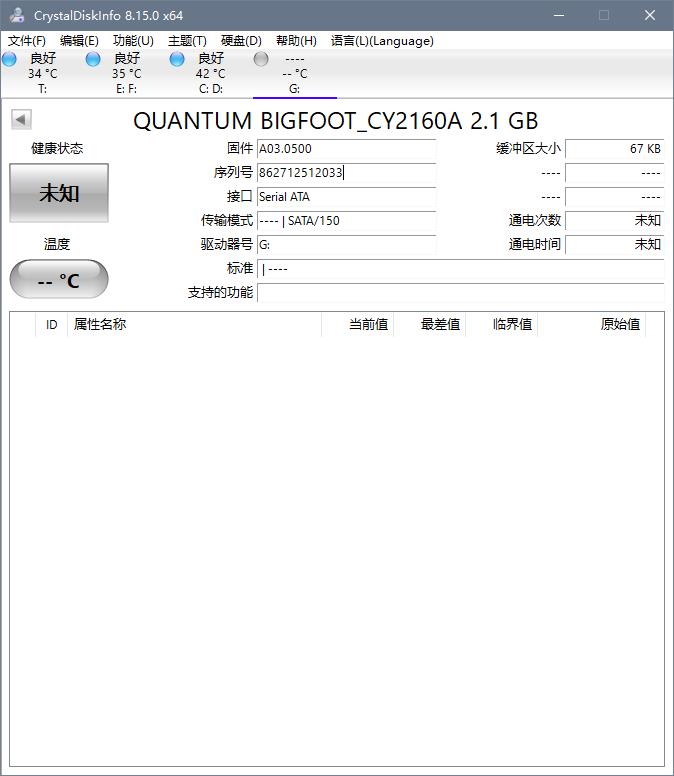Click the 接口 Serial ATA field

click(346, 197)
